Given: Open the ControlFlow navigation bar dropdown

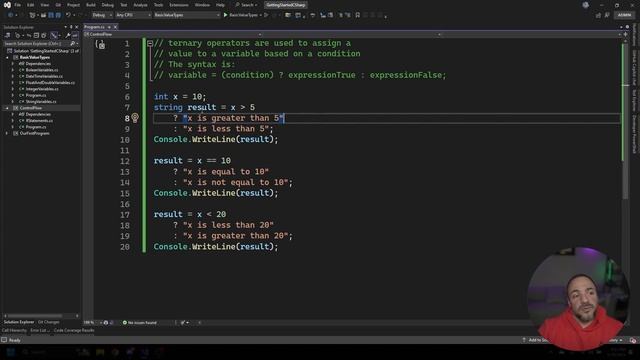Looking at the screenshot, I should [172, 35].
